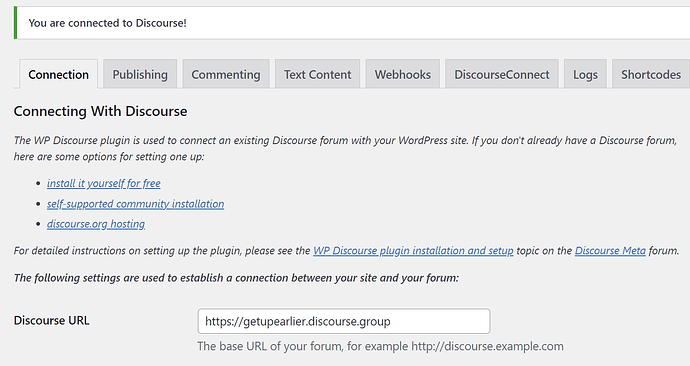Click the 'Discourse URL' field label
690x366 pixels.
(51, 320)
